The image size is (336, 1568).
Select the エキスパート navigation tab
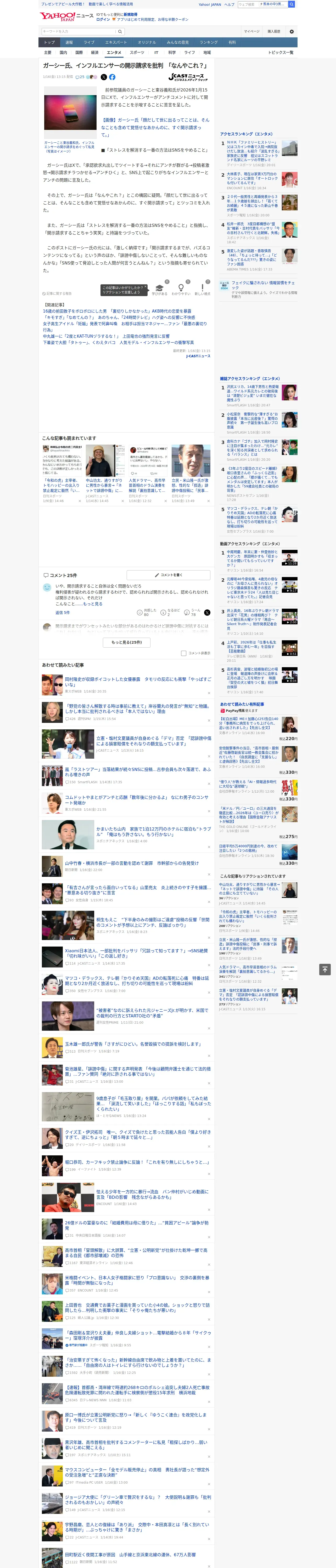(116, 43)
